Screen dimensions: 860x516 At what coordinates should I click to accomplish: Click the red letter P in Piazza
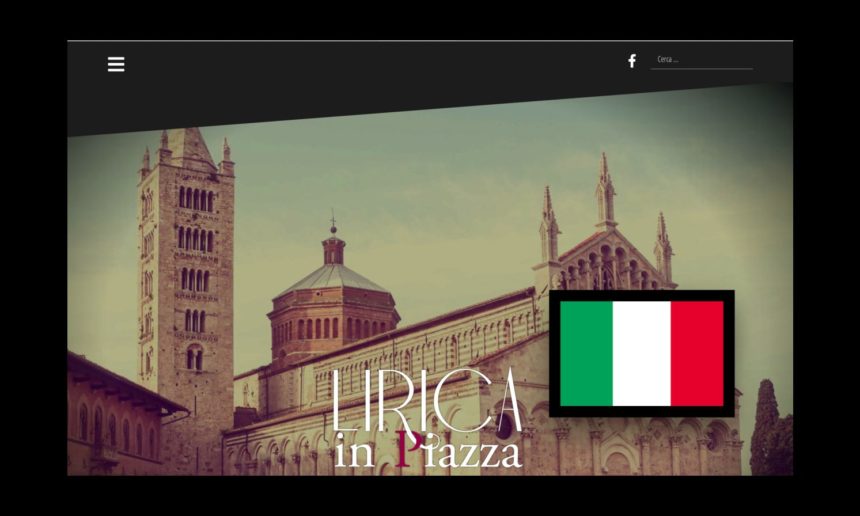coord(404,451)
